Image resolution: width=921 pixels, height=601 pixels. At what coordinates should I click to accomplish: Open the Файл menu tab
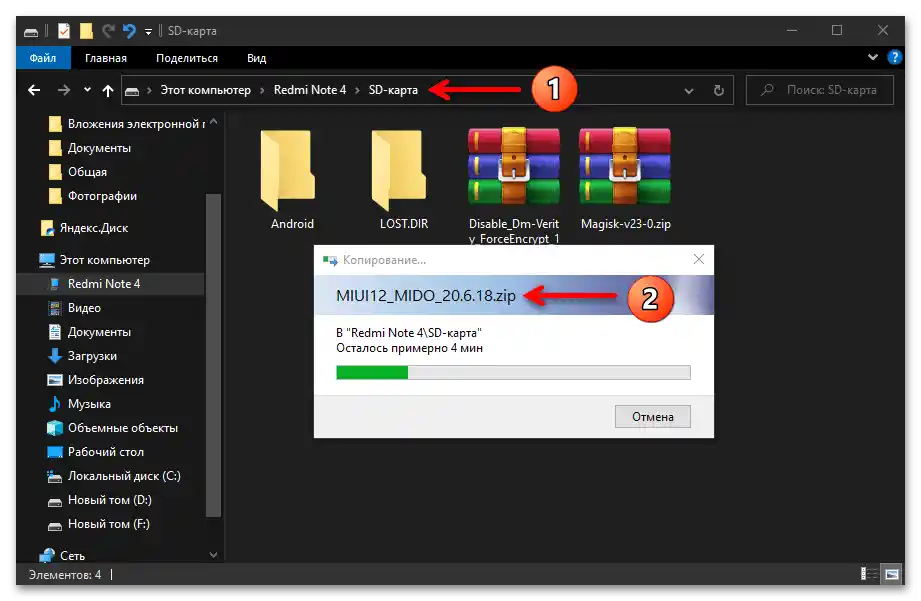pyautogui.click(x=43, y=58)
